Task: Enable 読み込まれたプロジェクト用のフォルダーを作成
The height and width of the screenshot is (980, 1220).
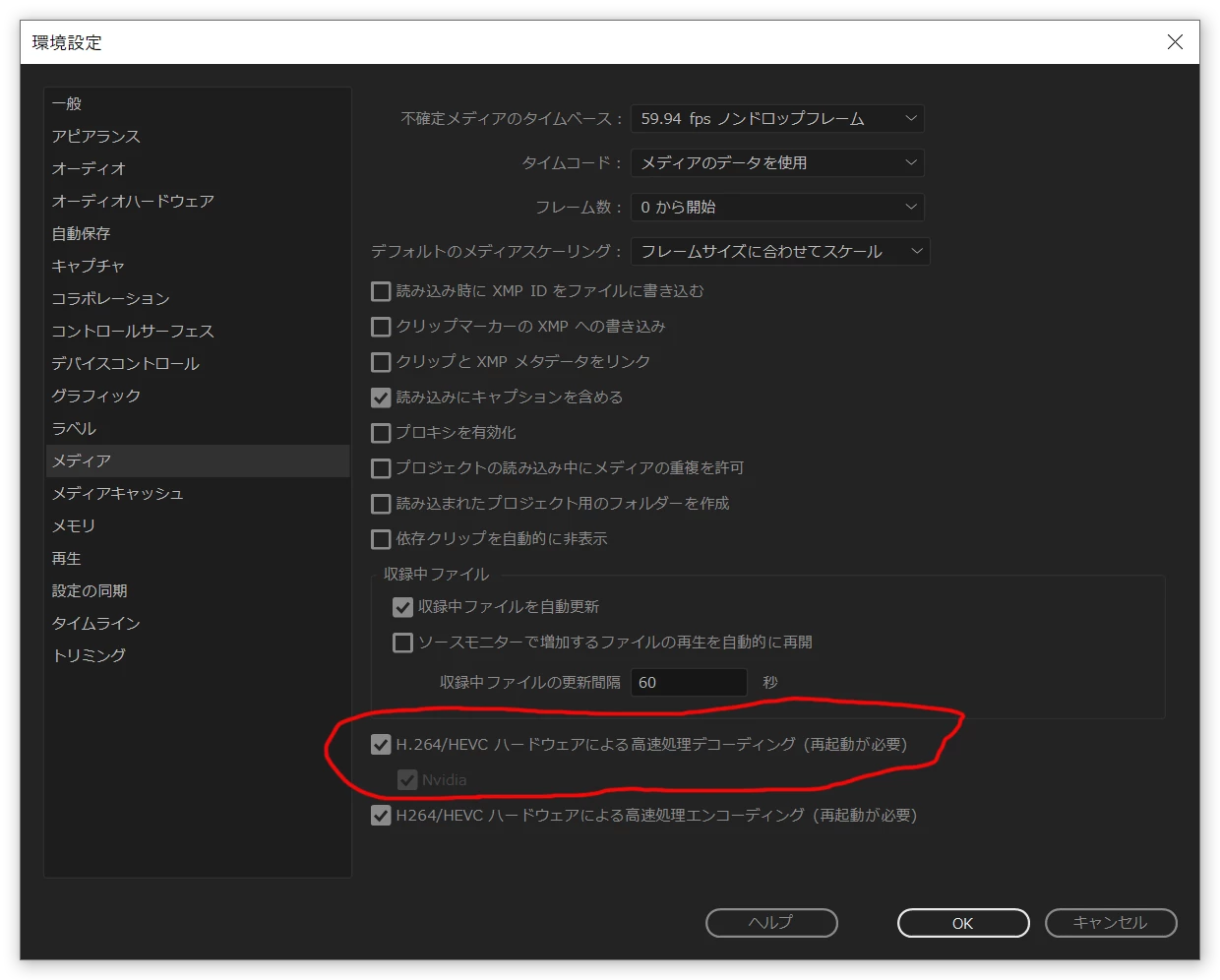Action: coord(381,504)
